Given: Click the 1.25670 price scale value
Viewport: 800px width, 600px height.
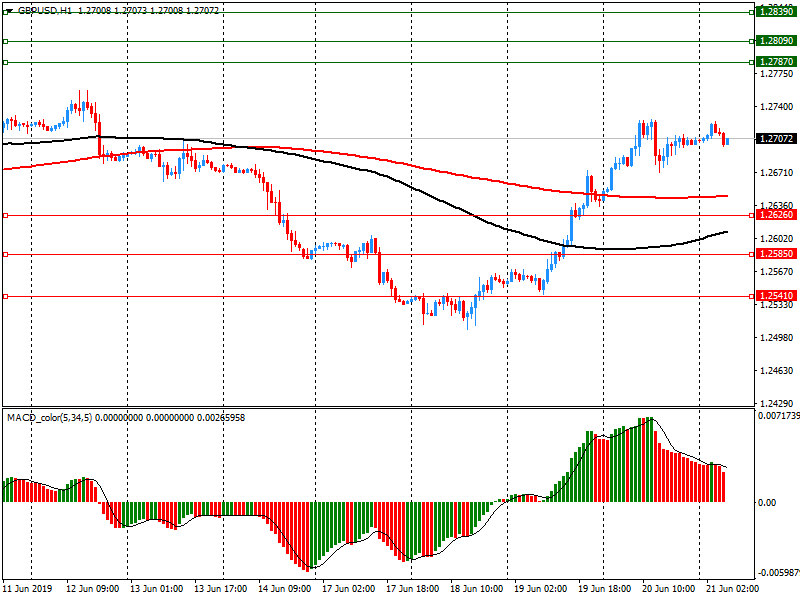Looking at the screenshot, I should coord(777,272).
